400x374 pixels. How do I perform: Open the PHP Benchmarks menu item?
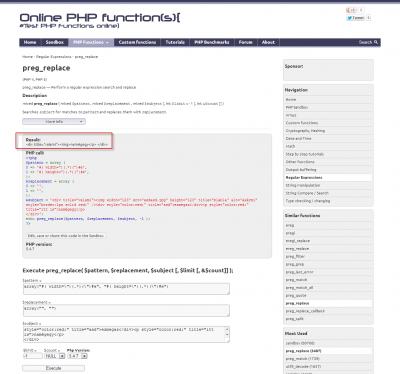(212, 42)
